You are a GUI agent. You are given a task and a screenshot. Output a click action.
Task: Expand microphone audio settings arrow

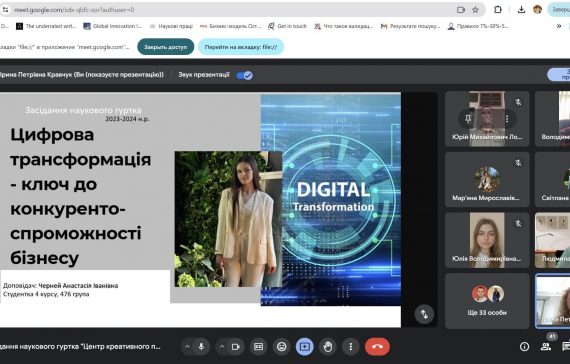click(x=187, y=347)
